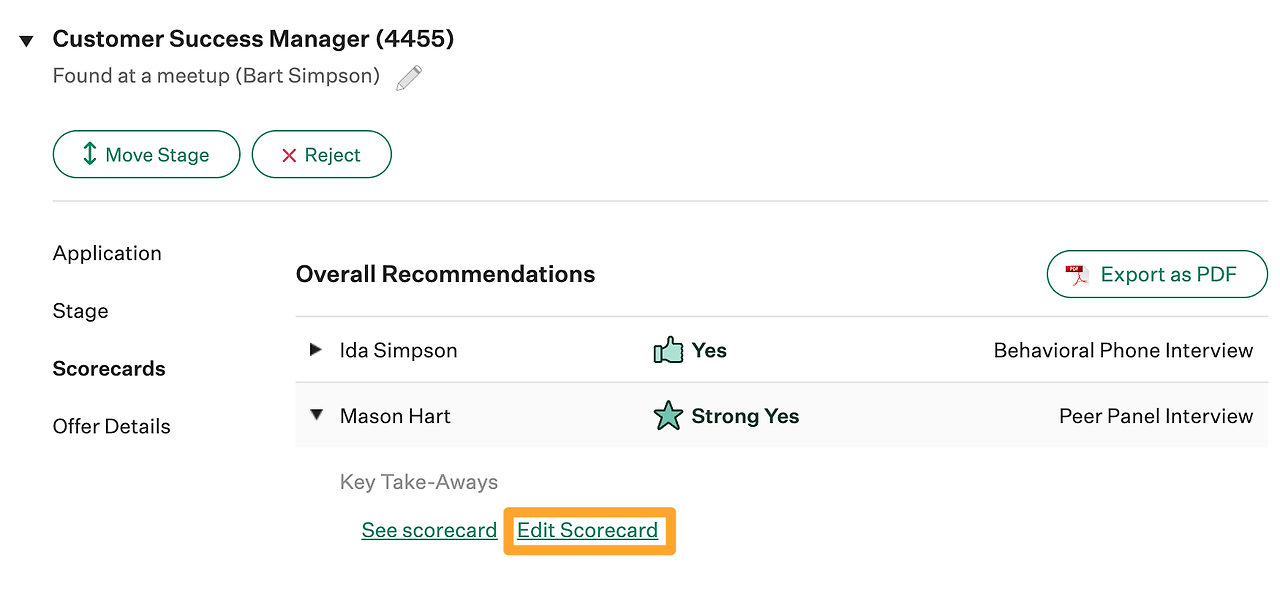Click Peer Panel Interview label
The height and width of the screenshot is (592, 1280).
[x=1156, y=416]
